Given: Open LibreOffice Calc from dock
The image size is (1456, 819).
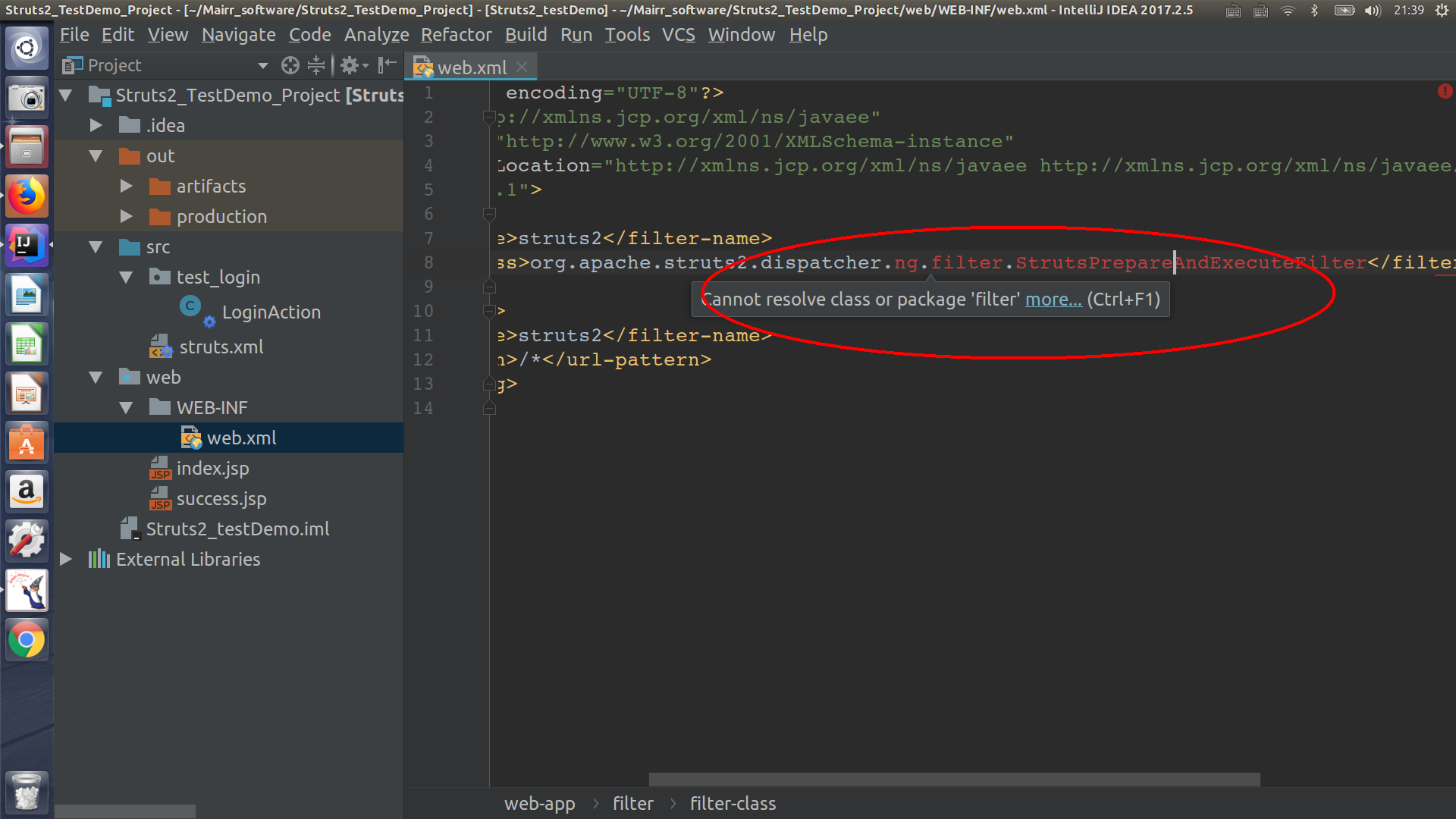Looking at the screenshot, I should click(27, 344).
